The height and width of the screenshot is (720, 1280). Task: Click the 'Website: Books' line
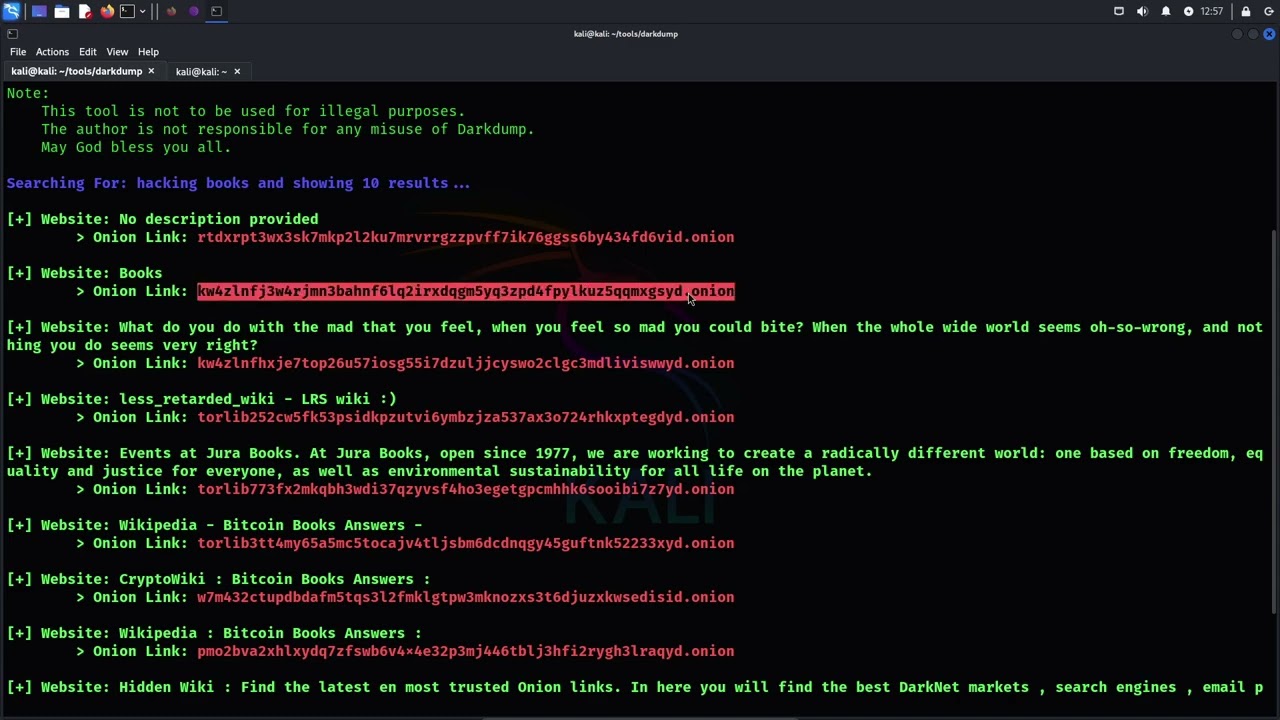(84, 273)
